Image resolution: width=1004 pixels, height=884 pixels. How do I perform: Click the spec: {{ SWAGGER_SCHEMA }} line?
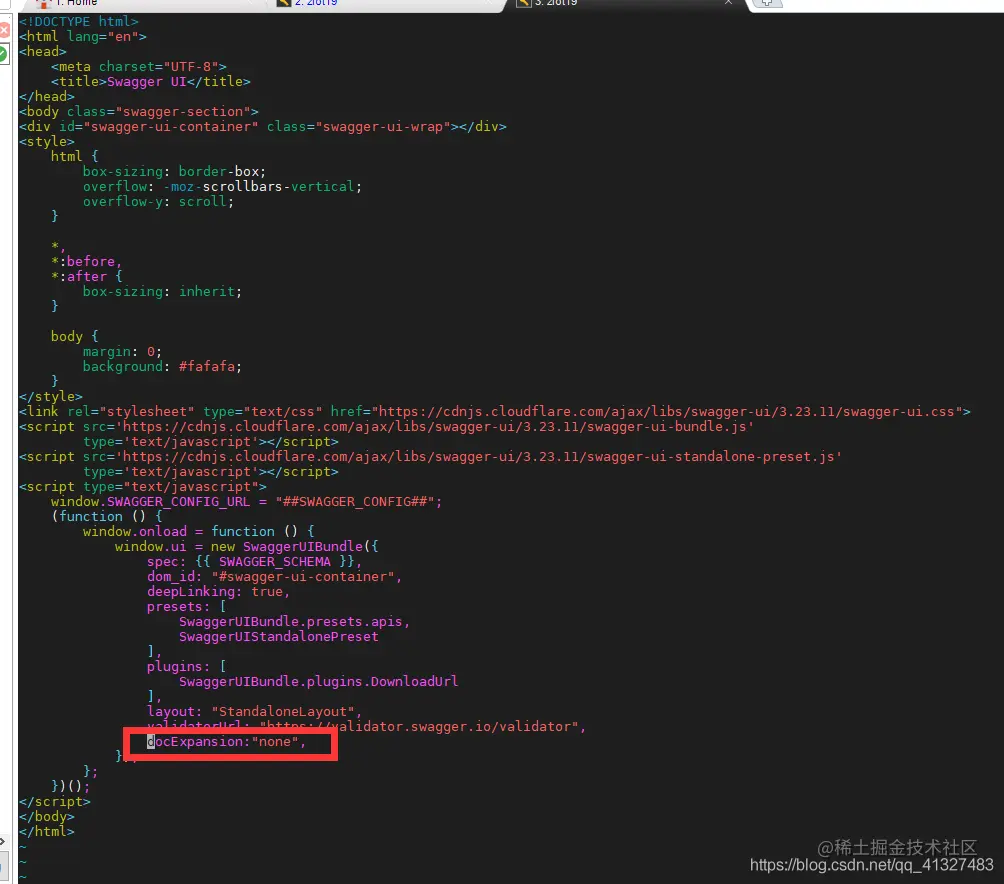[255, 561]
